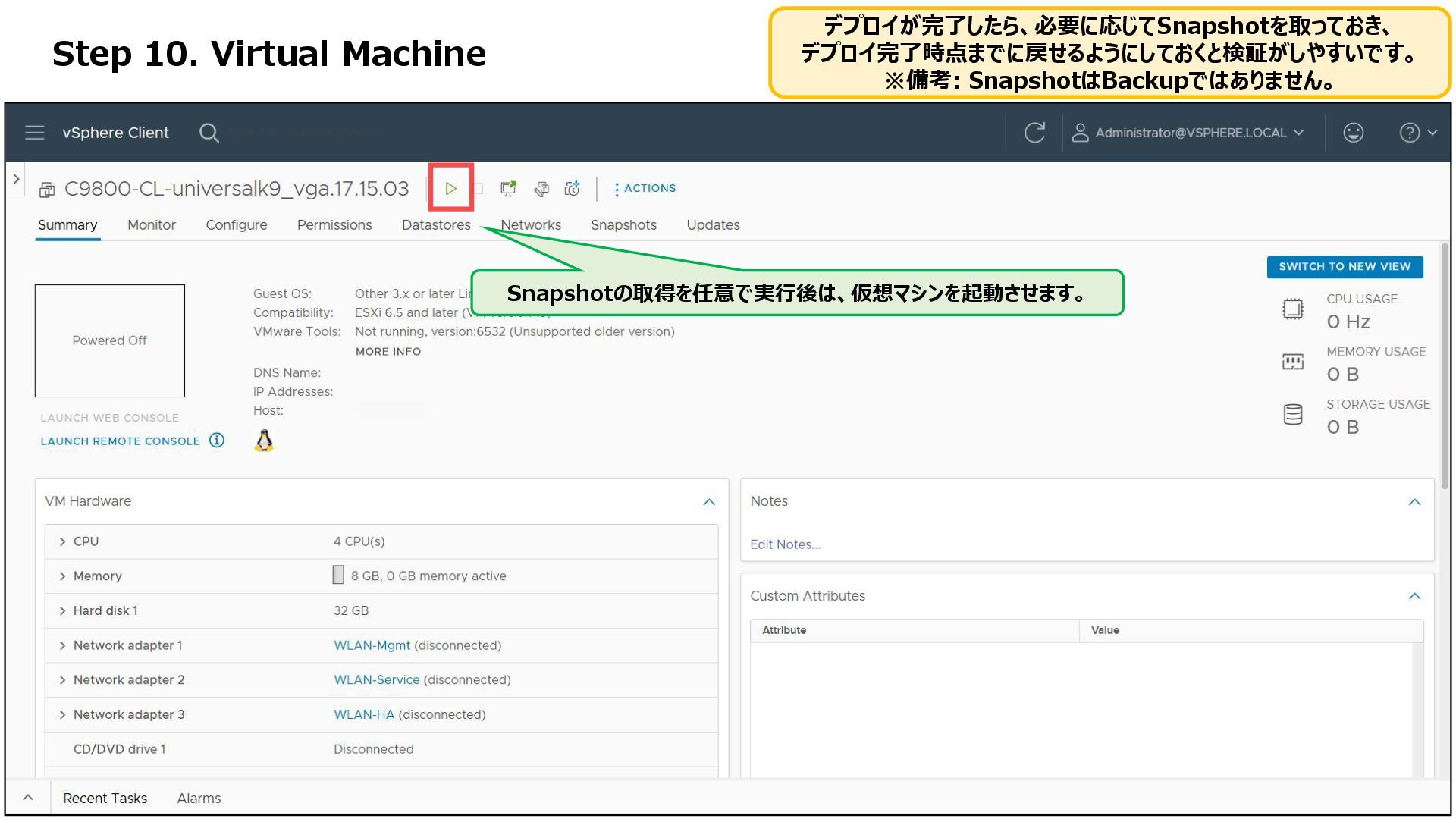The width and height of the screenshot is (1456, 819).
Task: Click the Launch Console monitor icon
Action: coord(508,189)
